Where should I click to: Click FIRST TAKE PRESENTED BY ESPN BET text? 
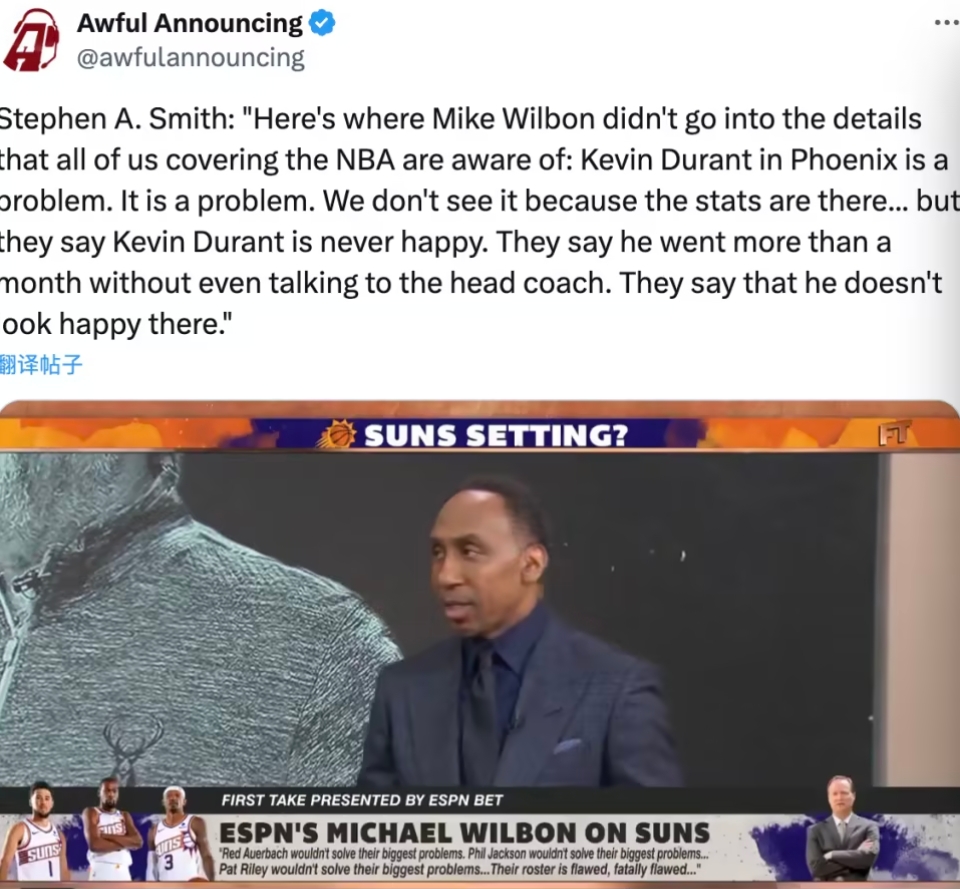pos(362,800)
